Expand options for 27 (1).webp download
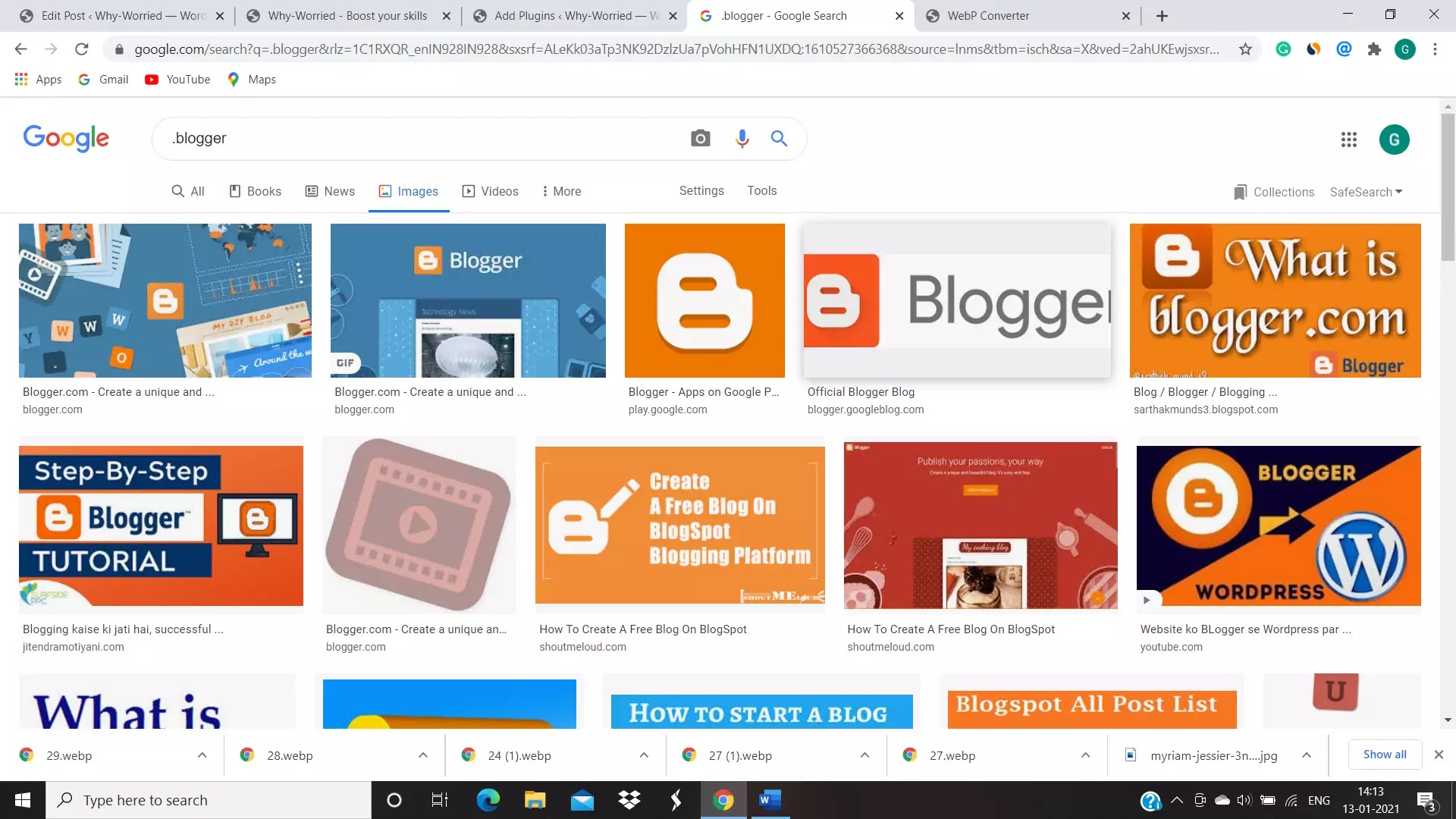Viewport: 1456px width, 819px height. pos(864,755)
